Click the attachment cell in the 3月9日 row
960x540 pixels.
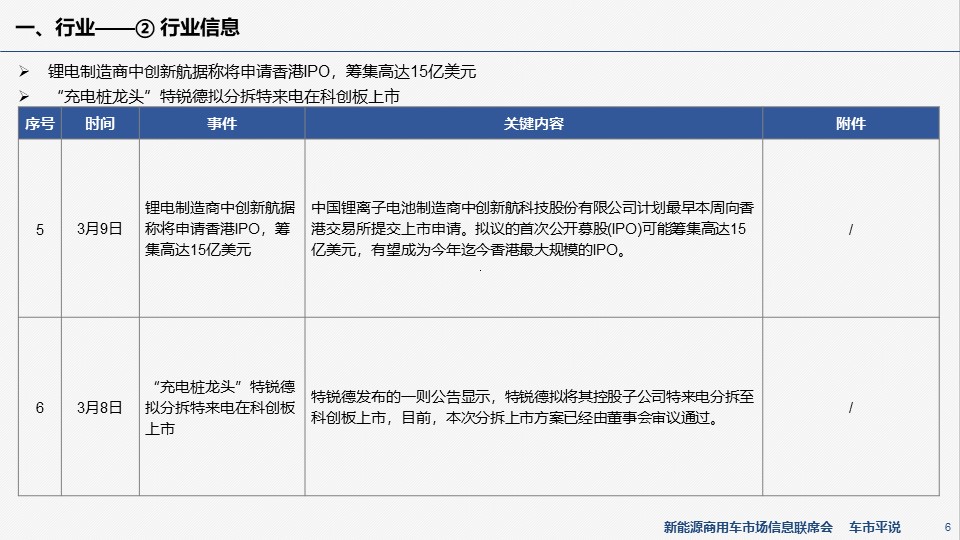[850, 228]
